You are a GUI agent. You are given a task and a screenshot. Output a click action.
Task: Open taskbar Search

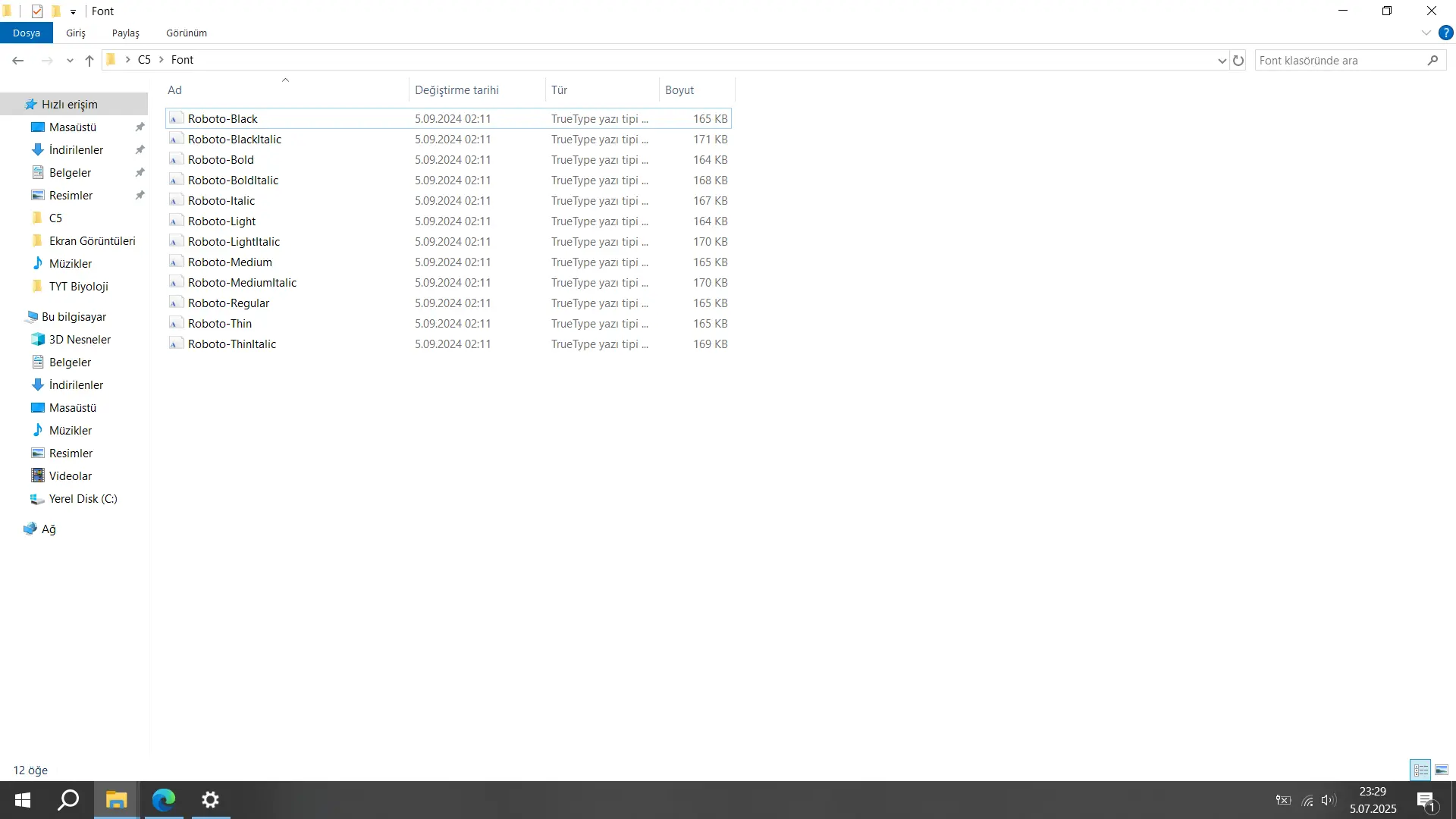coord(69,800)
